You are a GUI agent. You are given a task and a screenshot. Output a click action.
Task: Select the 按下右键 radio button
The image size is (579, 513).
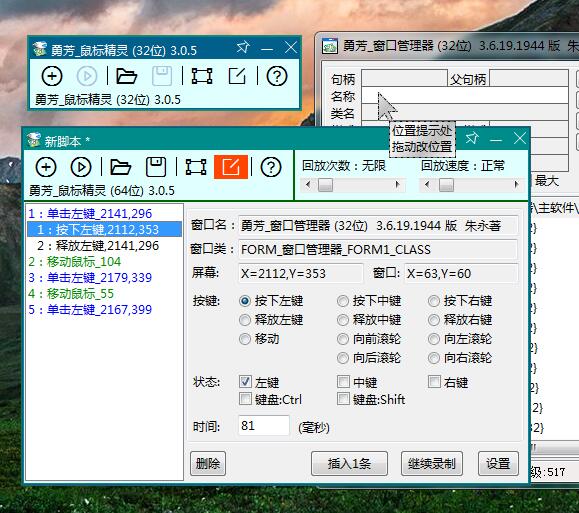tap(434, 301)
